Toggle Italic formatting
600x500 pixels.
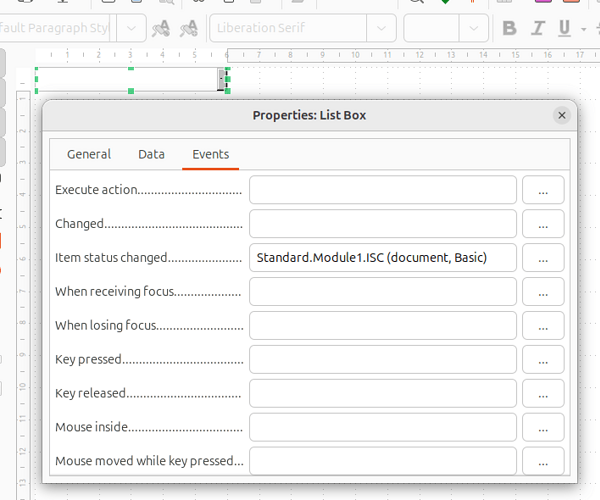tap(538, 28)
